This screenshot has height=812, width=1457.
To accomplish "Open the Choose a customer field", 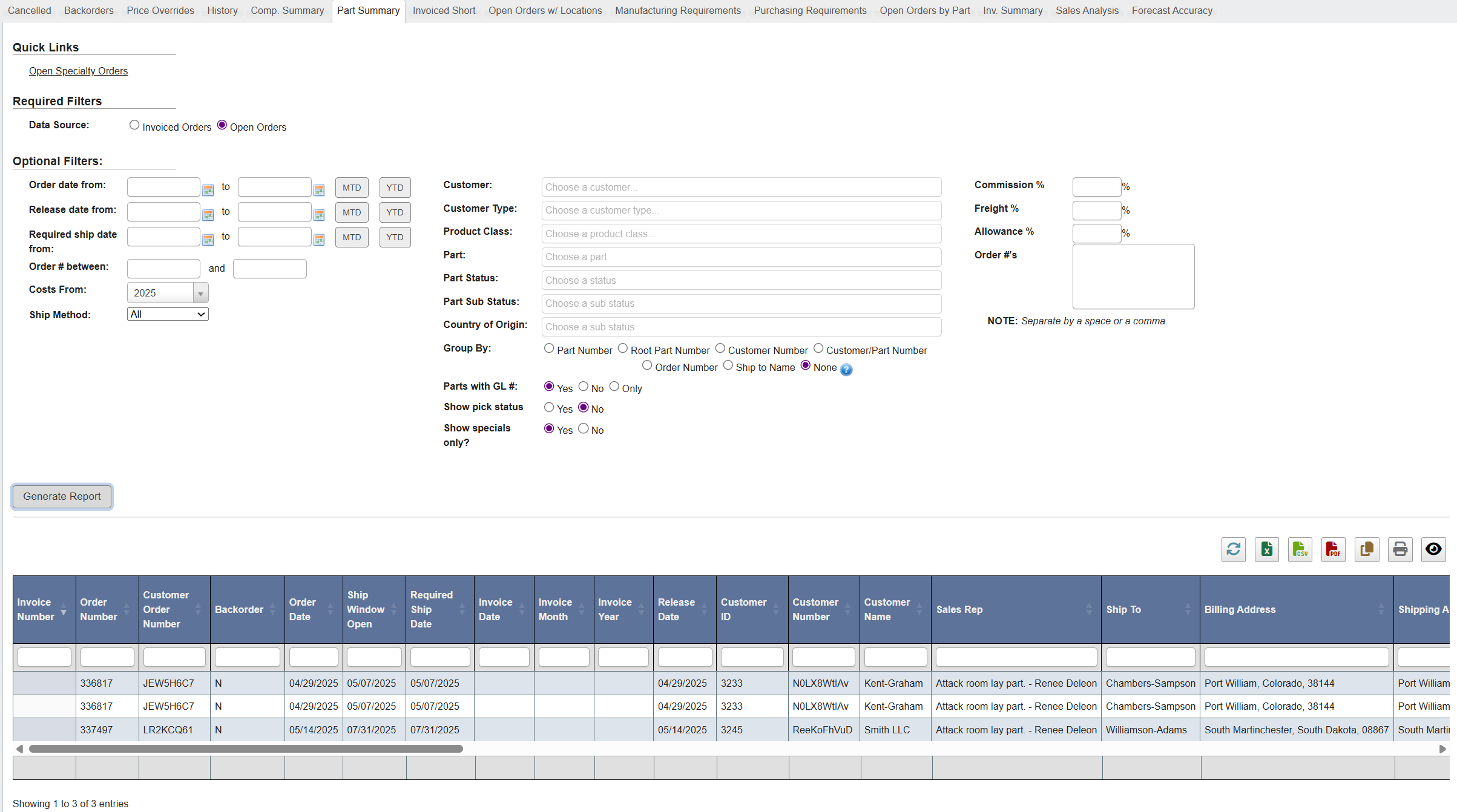I will [741, 187].
